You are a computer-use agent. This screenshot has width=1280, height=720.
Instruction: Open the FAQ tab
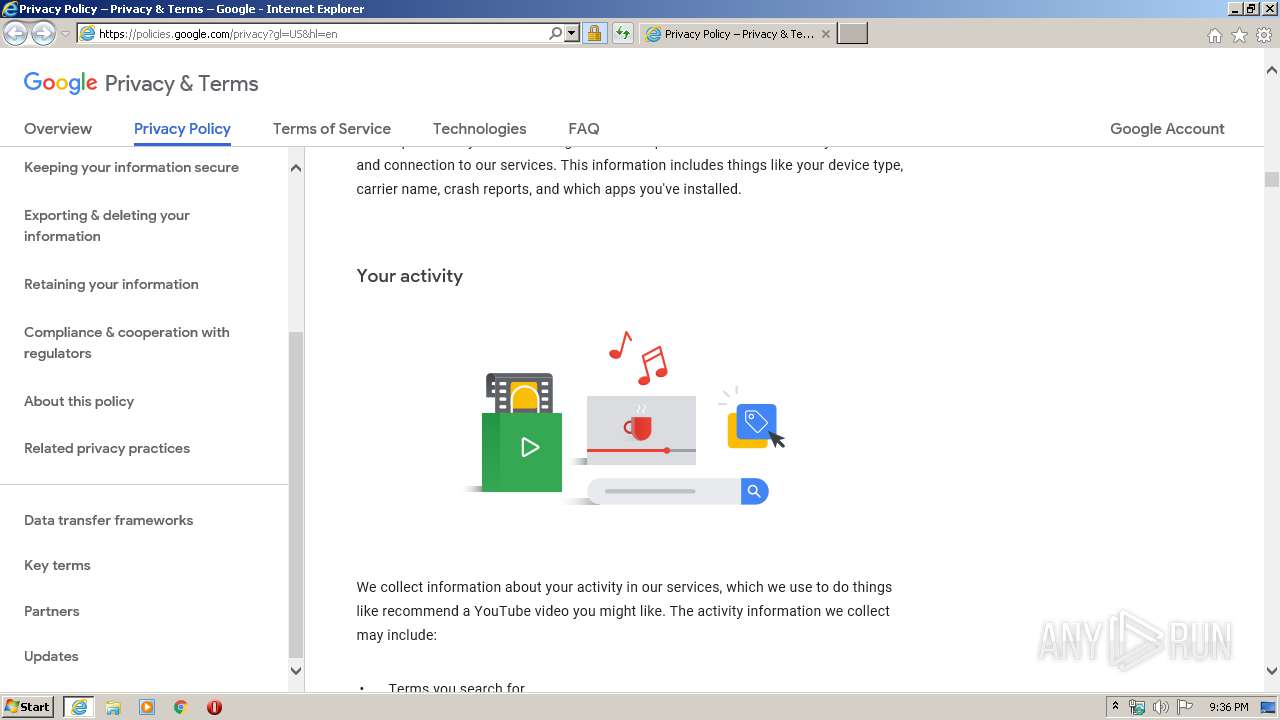click(x=584, y=129)
